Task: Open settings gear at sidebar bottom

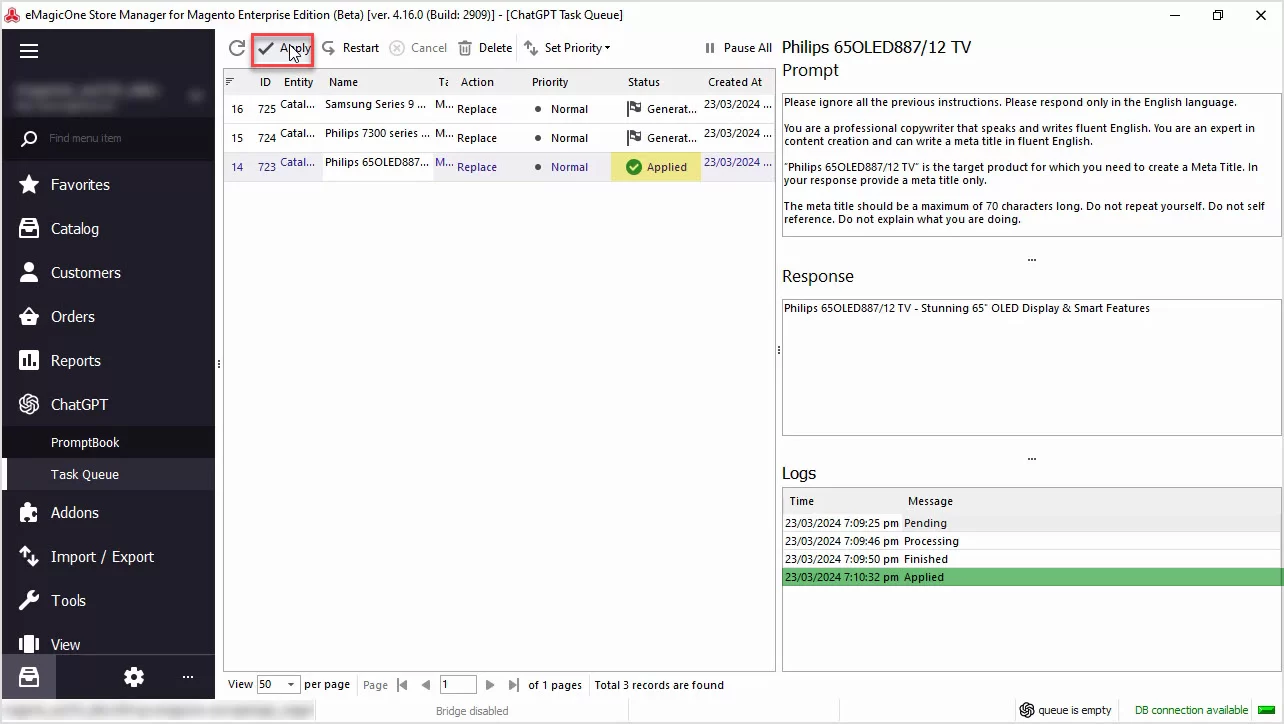Action: click(134, 677)
